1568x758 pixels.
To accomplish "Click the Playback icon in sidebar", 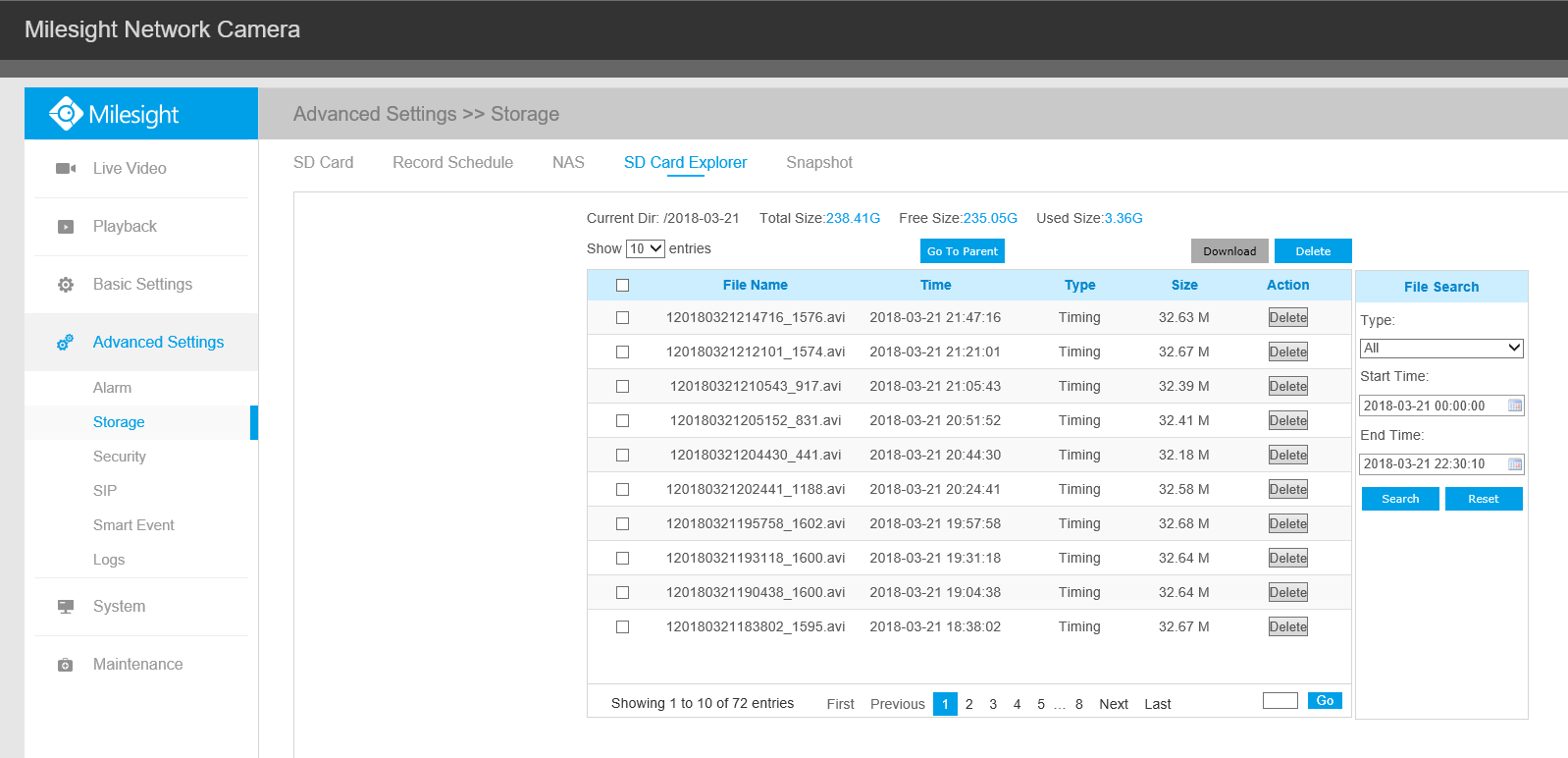I will pos(66,227).
